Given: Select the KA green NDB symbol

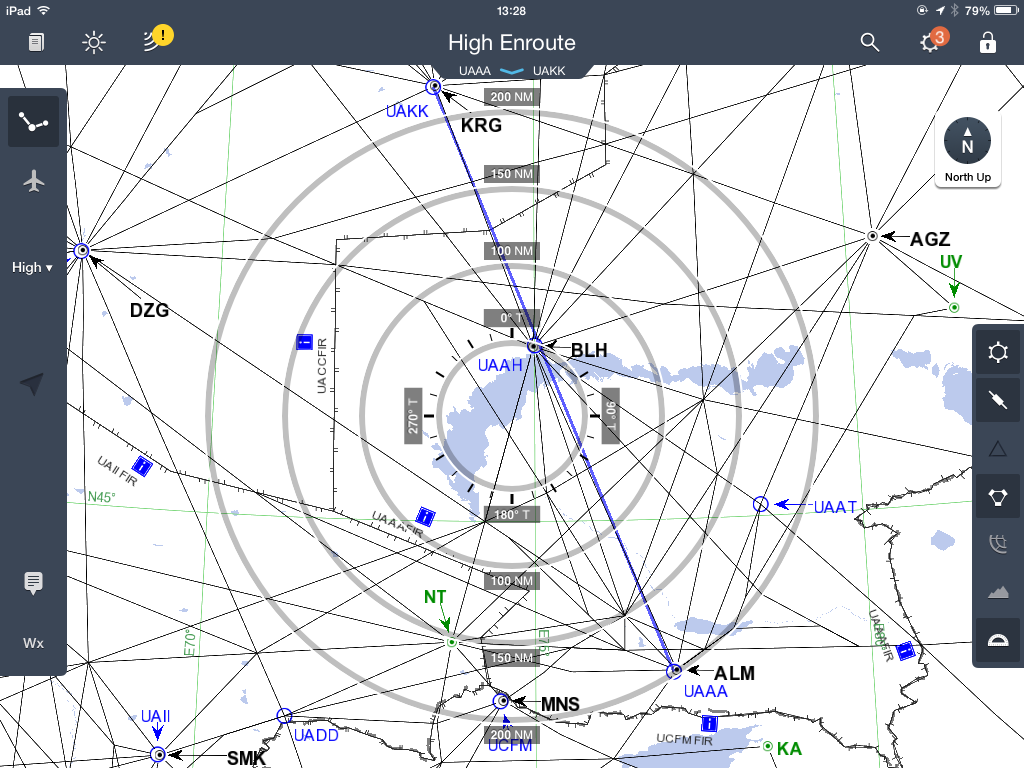Looking at the screenshot, I should [768, 746].
